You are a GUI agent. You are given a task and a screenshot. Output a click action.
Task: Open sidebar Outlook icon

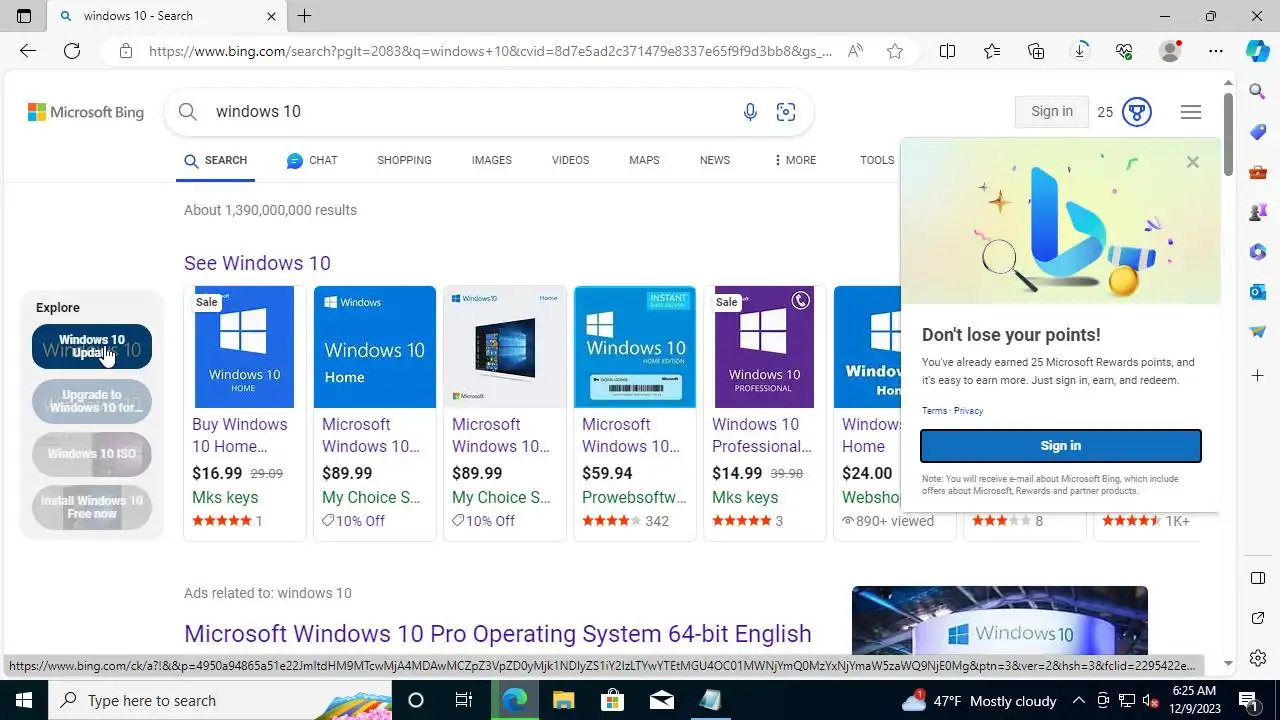click(x=1258, y=292)
